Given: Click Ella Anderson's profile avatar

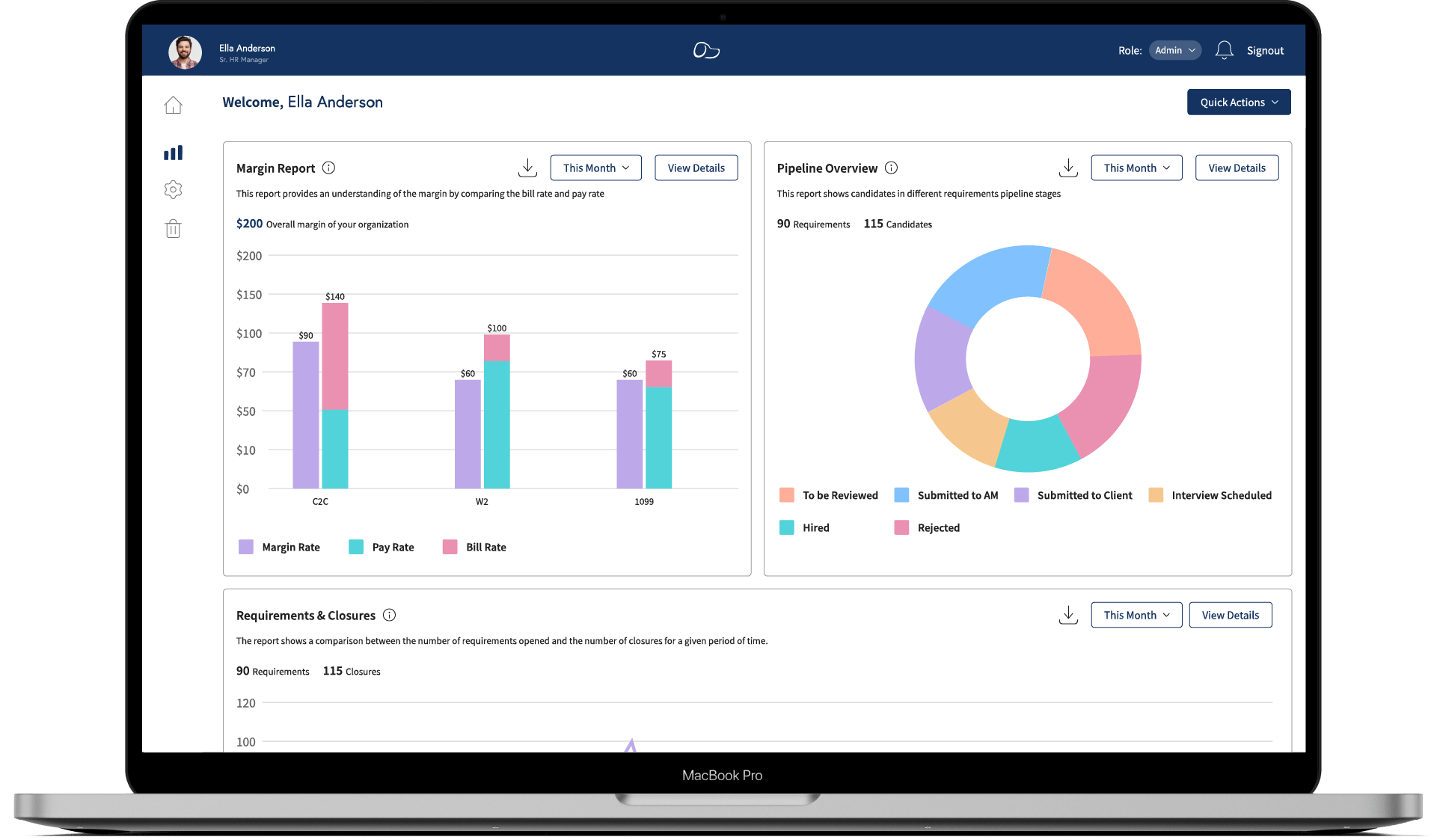Looking at the screenshot, I should coord(185,52).
